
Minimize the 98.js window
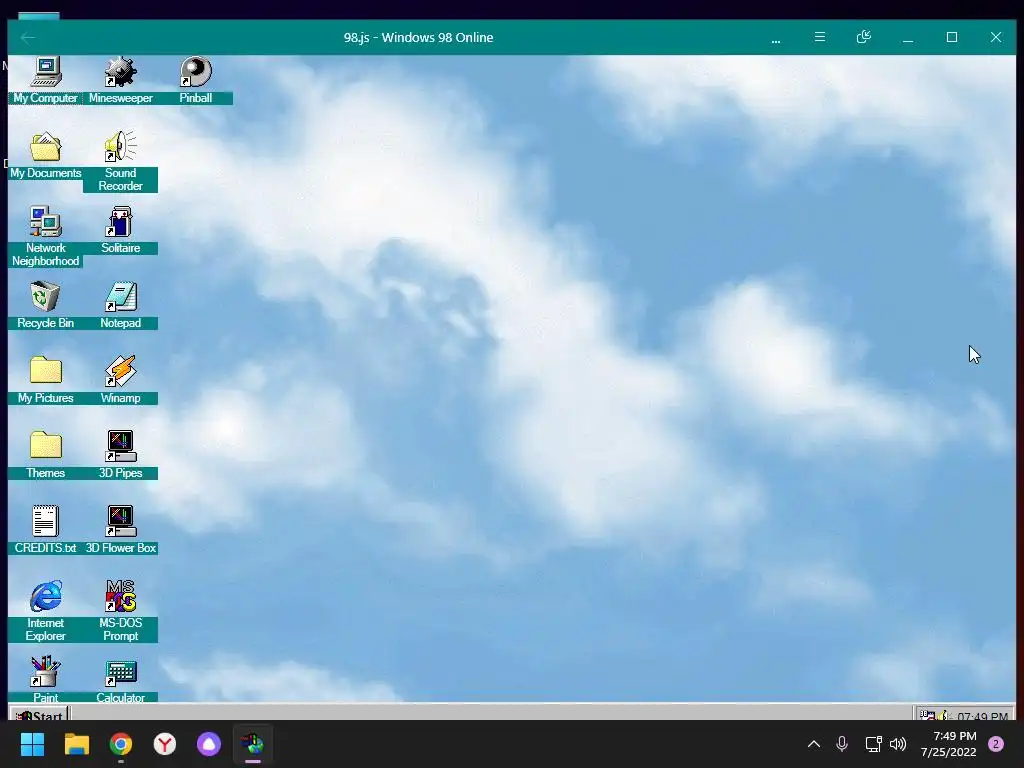point(908,38)
